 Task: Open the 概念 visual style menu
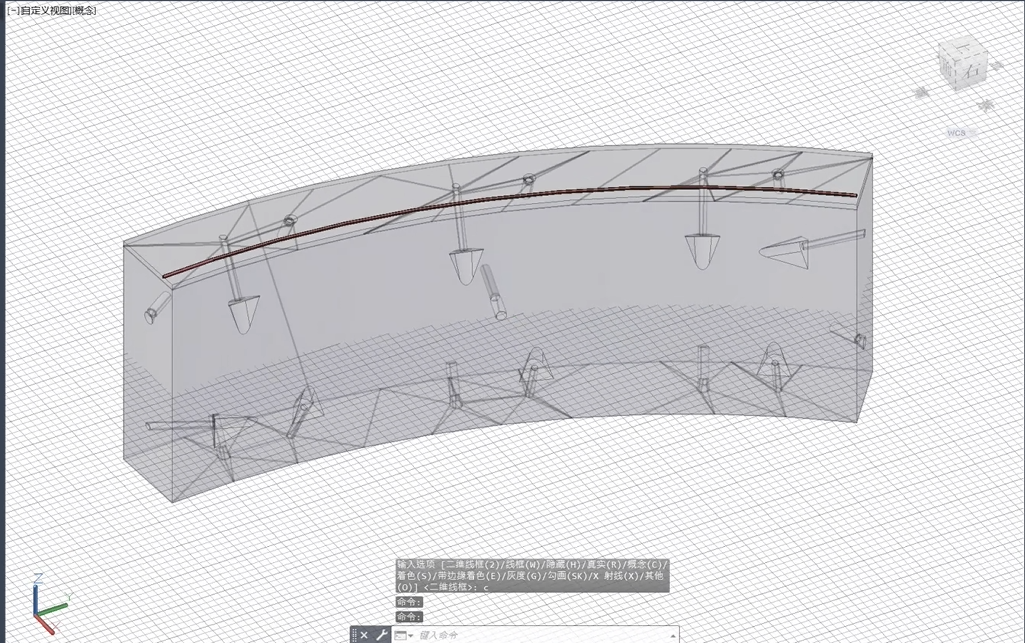83,10
